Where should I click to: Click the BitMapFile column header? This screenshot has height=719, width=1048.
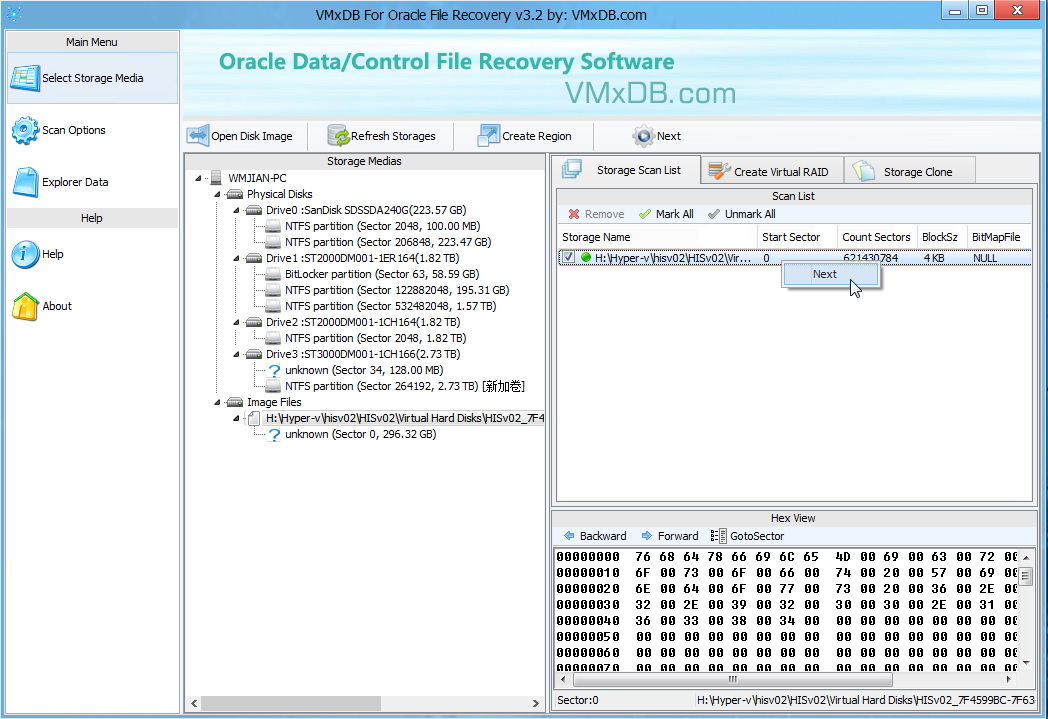tap(999, 237)
